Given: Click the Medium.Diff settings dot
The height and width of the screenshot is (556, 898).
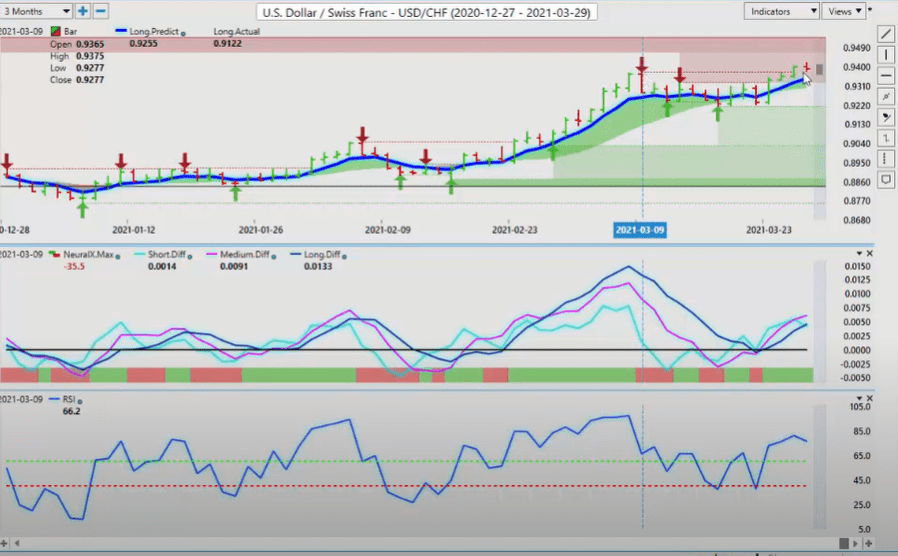Looking at the screenshot, I should [x=274, y=257].
